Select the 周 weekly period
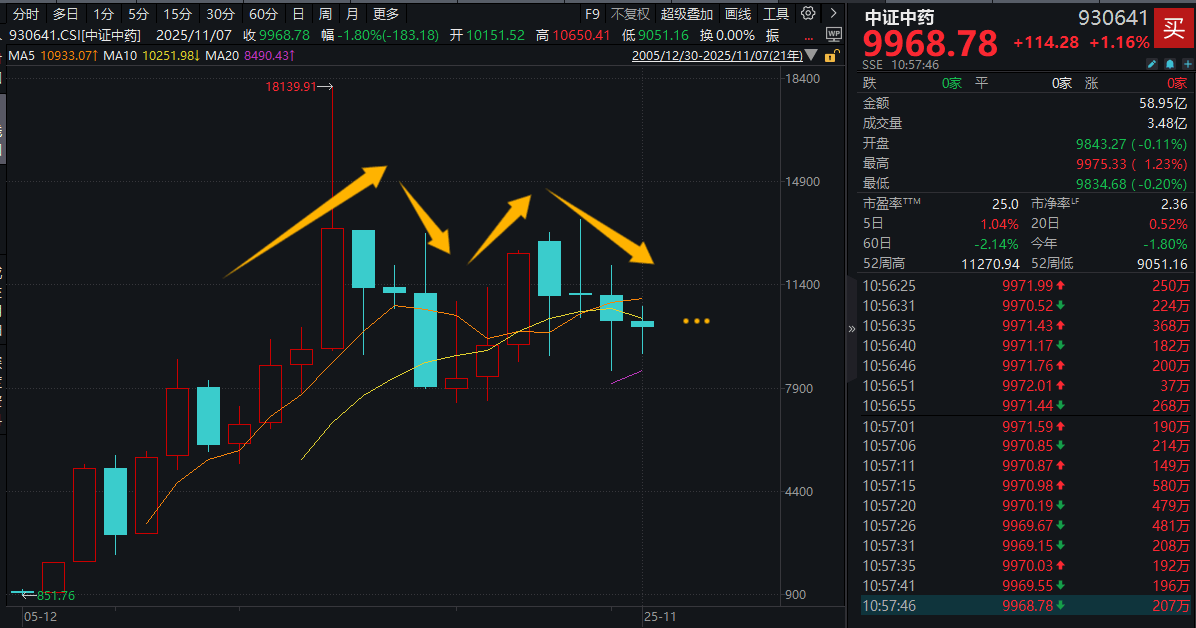 coord(325,14)
